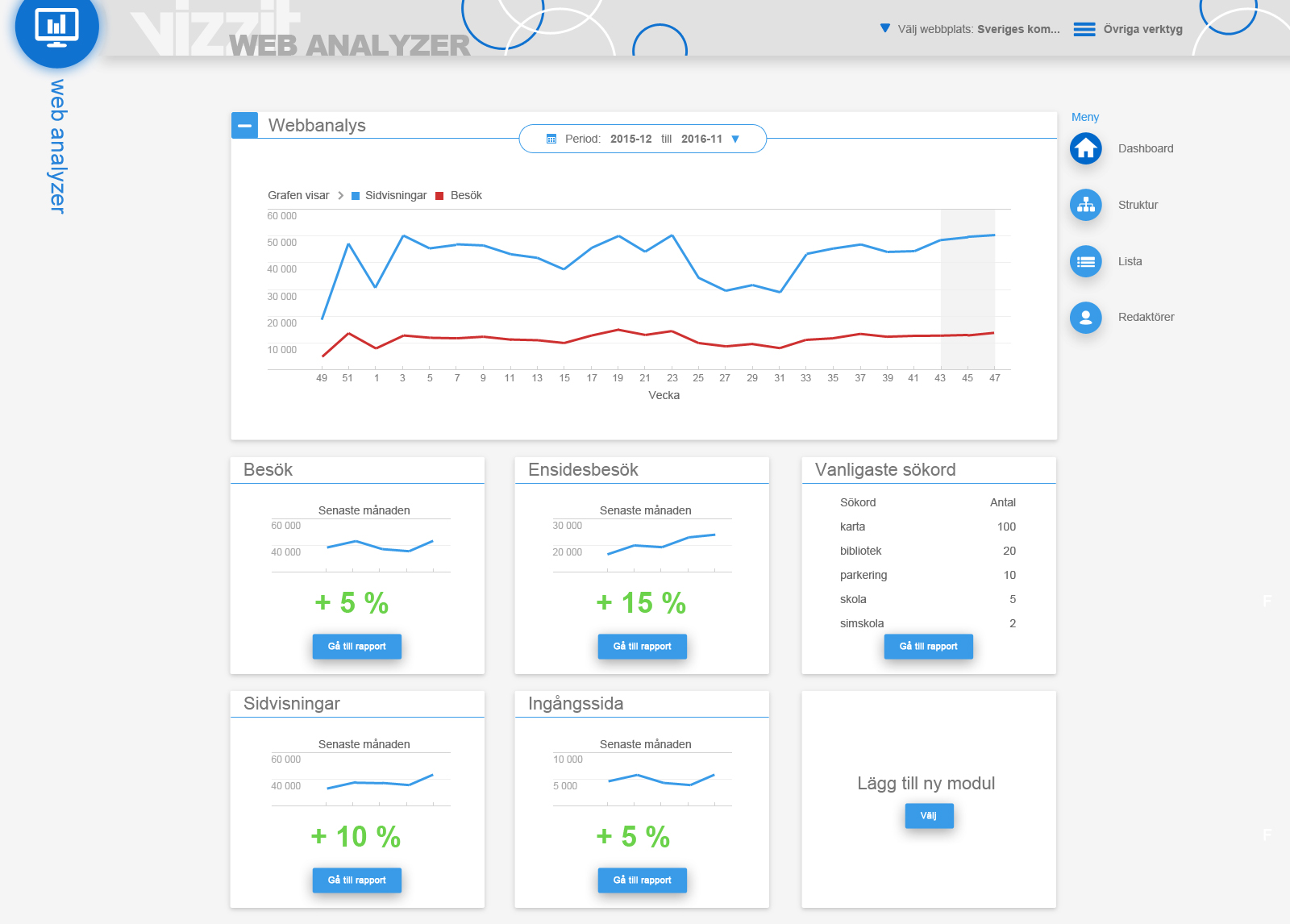Click the Grafen visar chevron arrow

coord(341,195)
